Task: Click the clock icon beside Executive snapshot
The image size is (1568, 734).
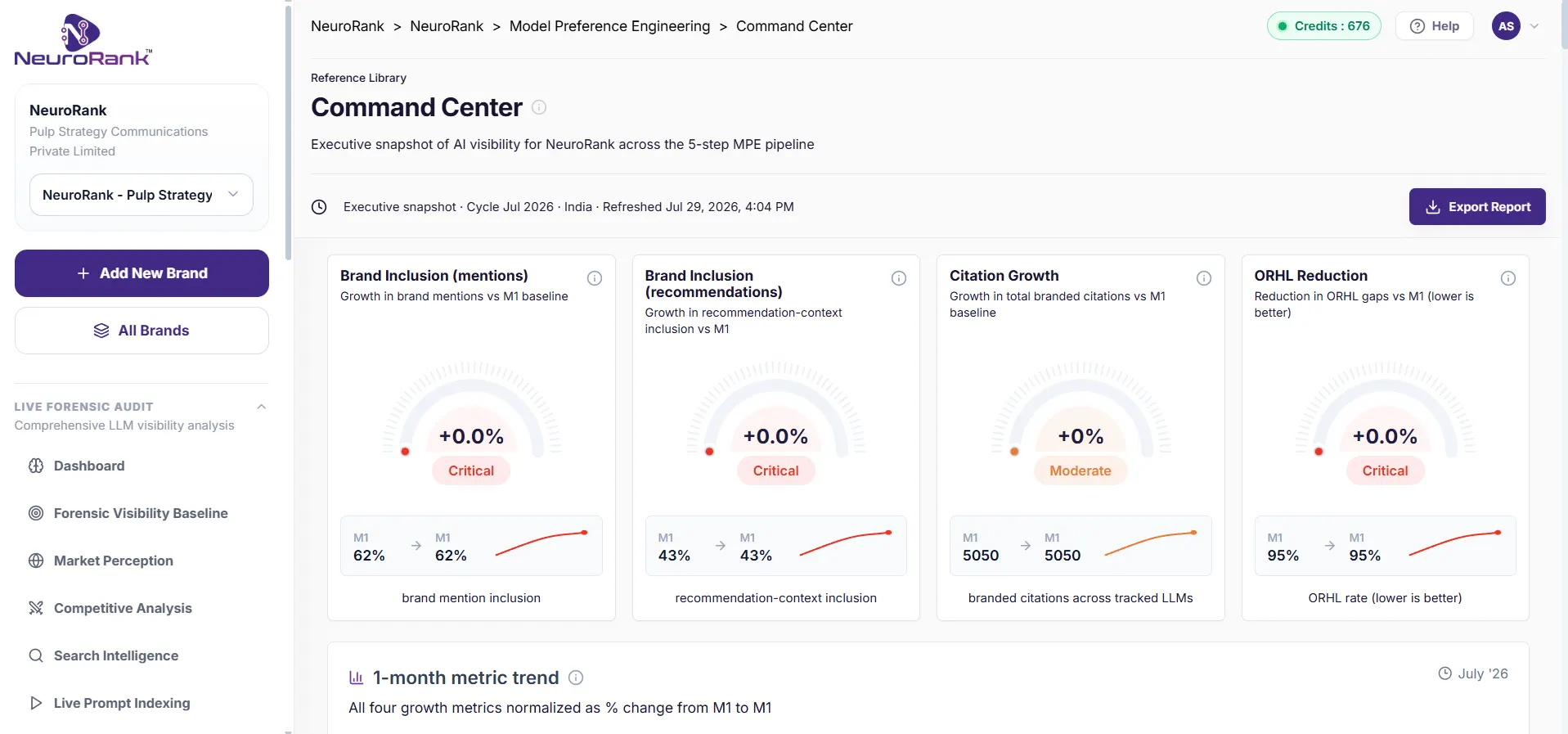Action: click(319, 207)
